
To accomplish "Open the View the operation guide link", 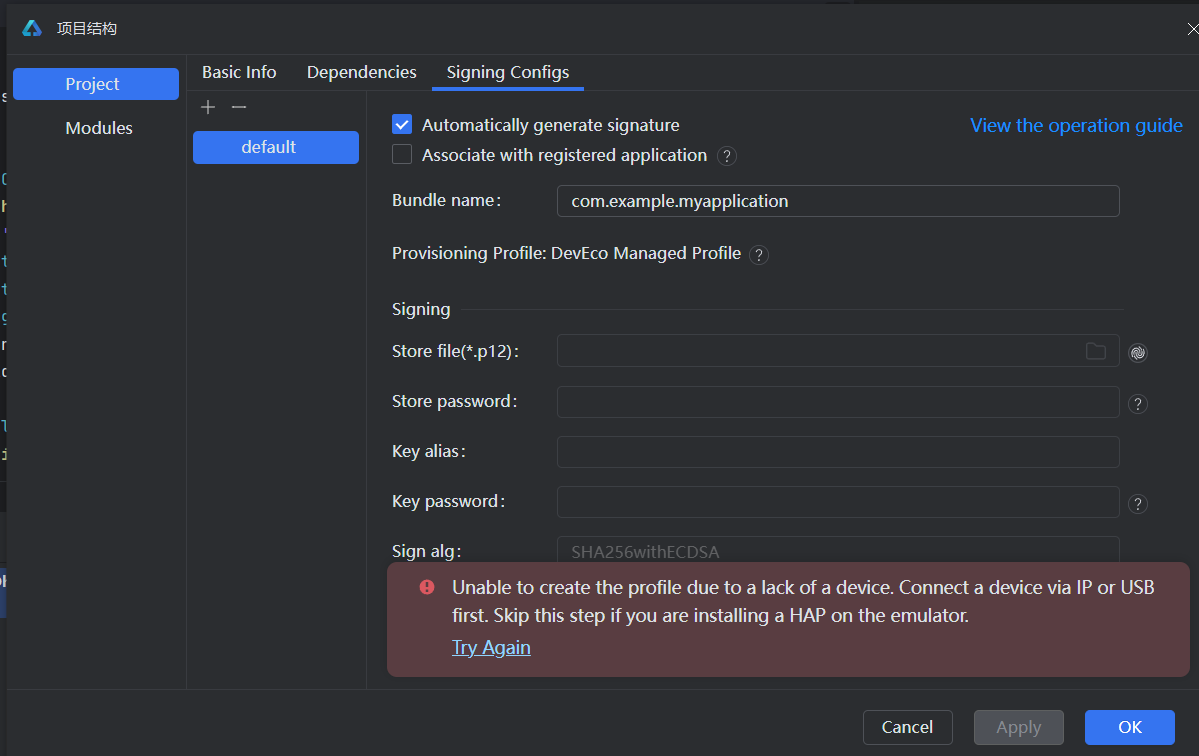I will pyautogui.click(x=1076, y=125).
